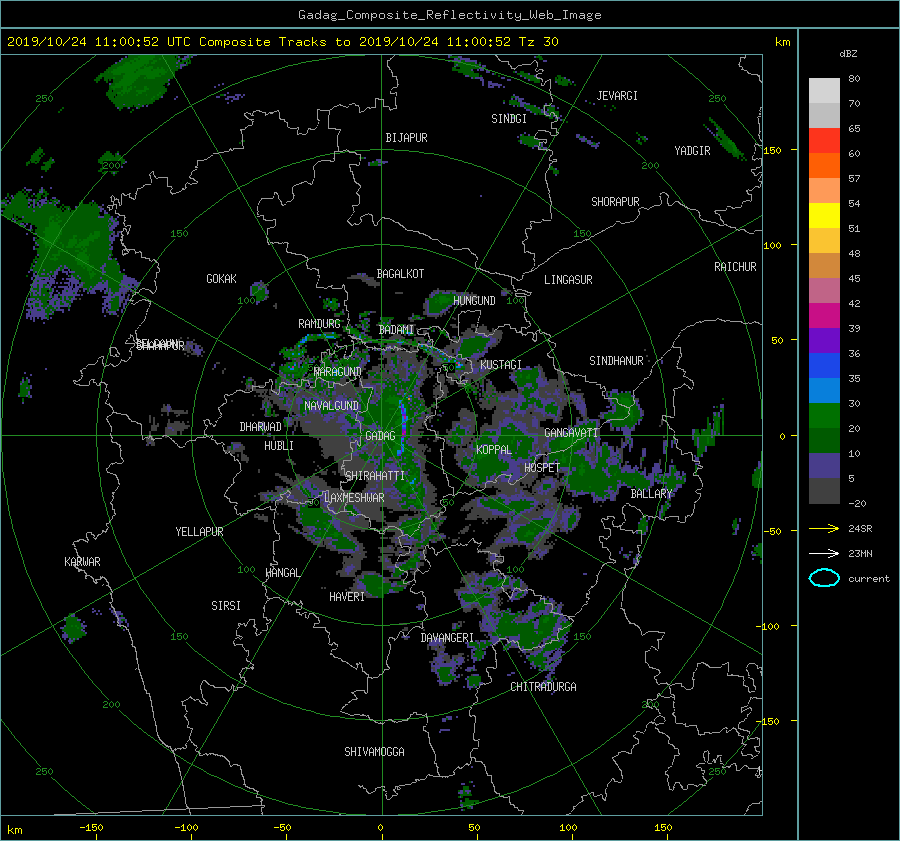Click the yellow 24SR arrow legend icon
The width and height of the screenshot is (900, 841).
[x=824, y=528]
